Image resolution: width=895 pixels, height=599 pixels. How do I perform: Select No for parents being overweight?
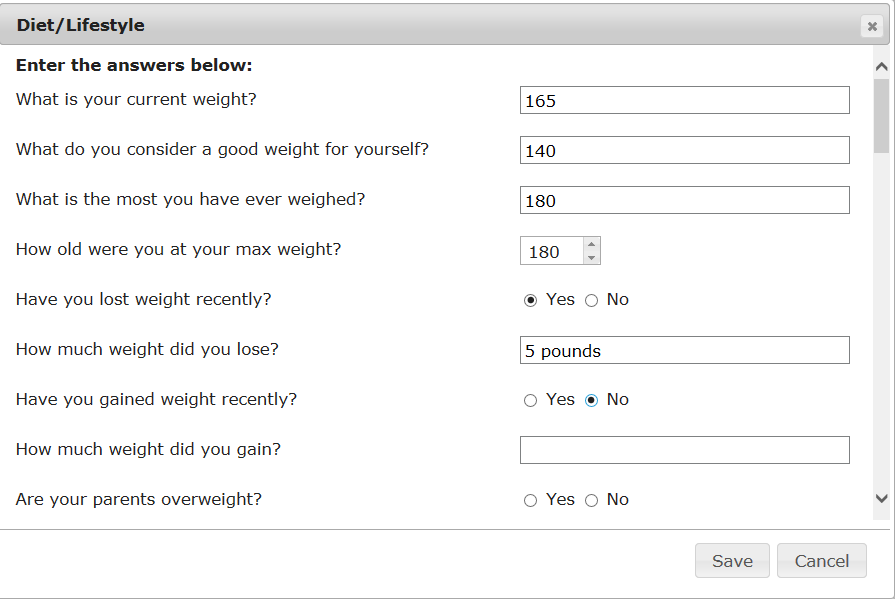[590, 499]
